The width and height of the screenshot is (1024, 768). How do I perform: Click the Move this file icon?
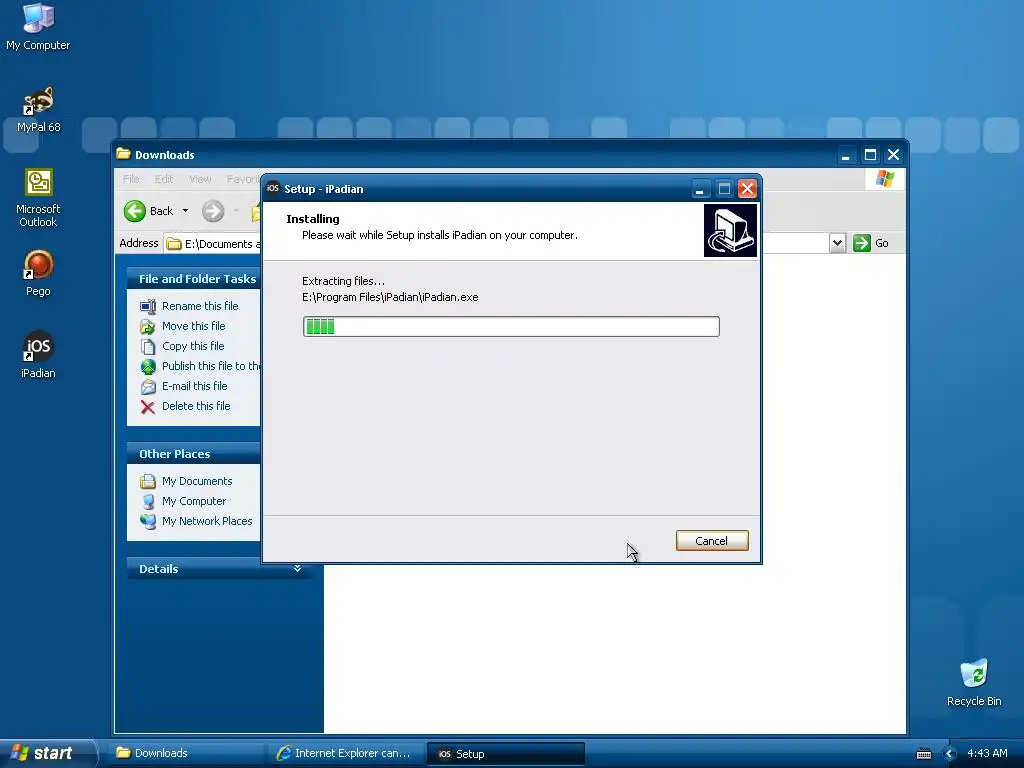coord(148,327)
